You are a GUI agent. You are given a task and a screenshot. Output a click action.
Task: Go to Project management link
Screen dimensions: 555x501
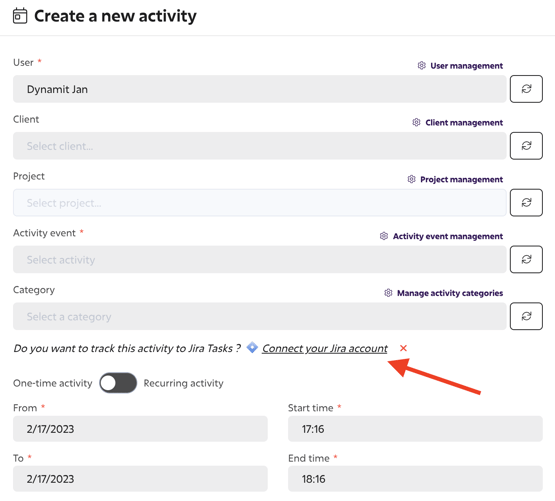click(461, 180)
